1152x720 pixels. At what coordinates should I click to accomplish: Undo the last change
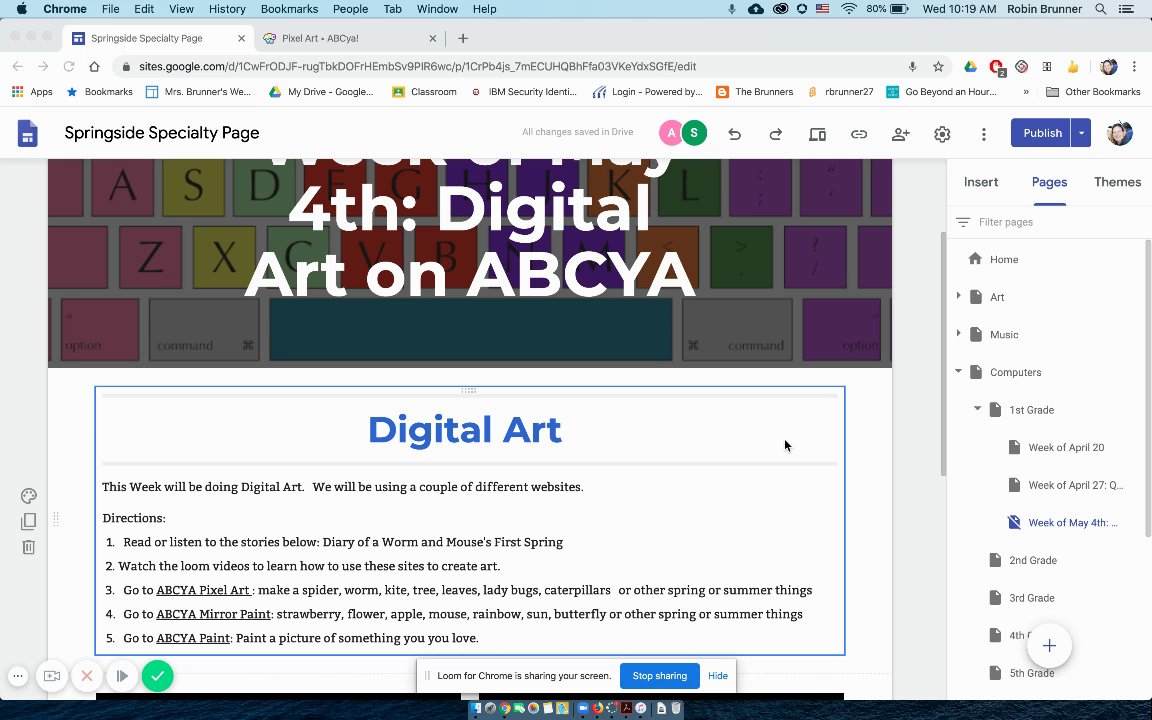tap(734, 134)
